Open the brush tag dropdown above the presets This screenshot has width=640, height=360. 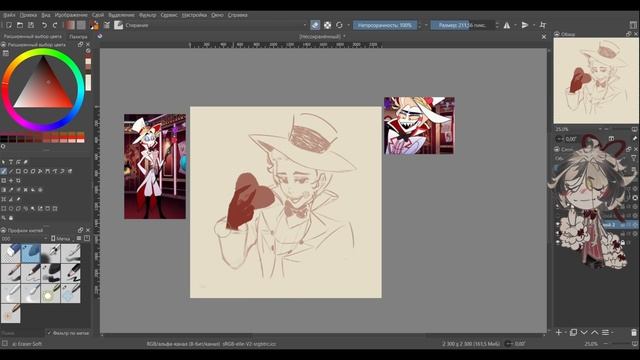(24, 239)
